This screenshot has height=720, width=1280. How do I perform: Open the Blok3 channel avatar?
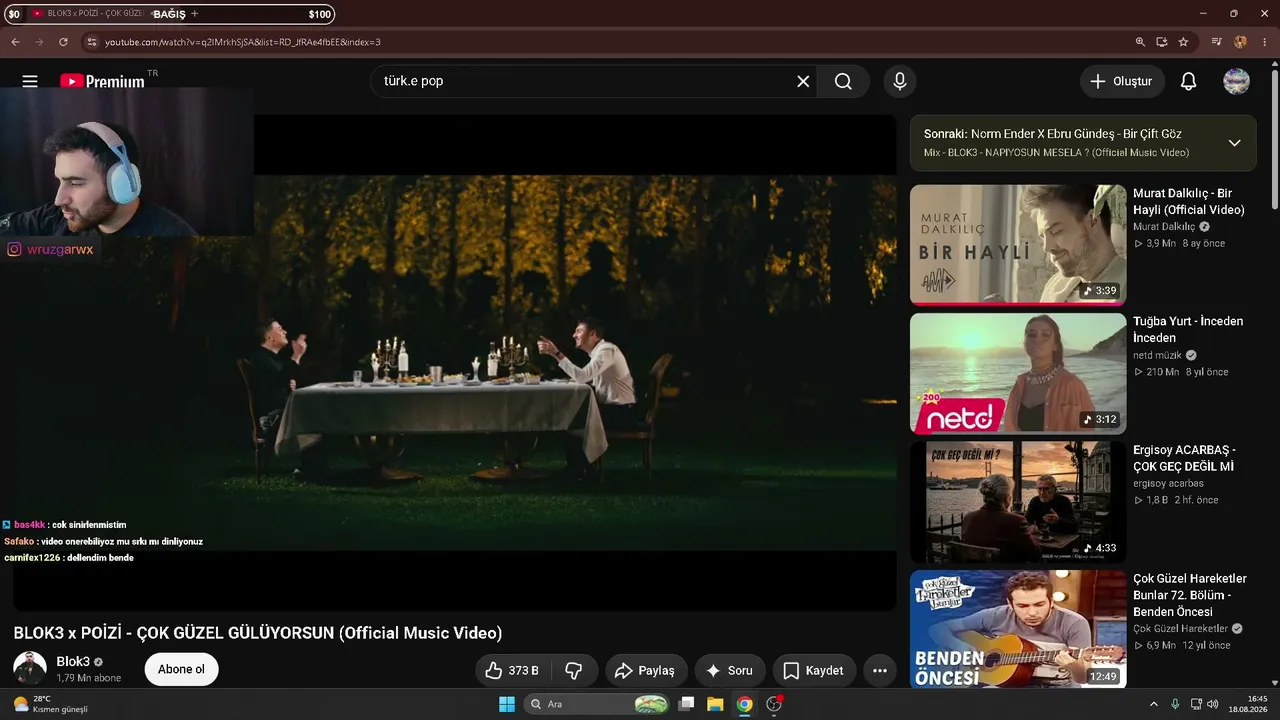(x=30, y=669)
